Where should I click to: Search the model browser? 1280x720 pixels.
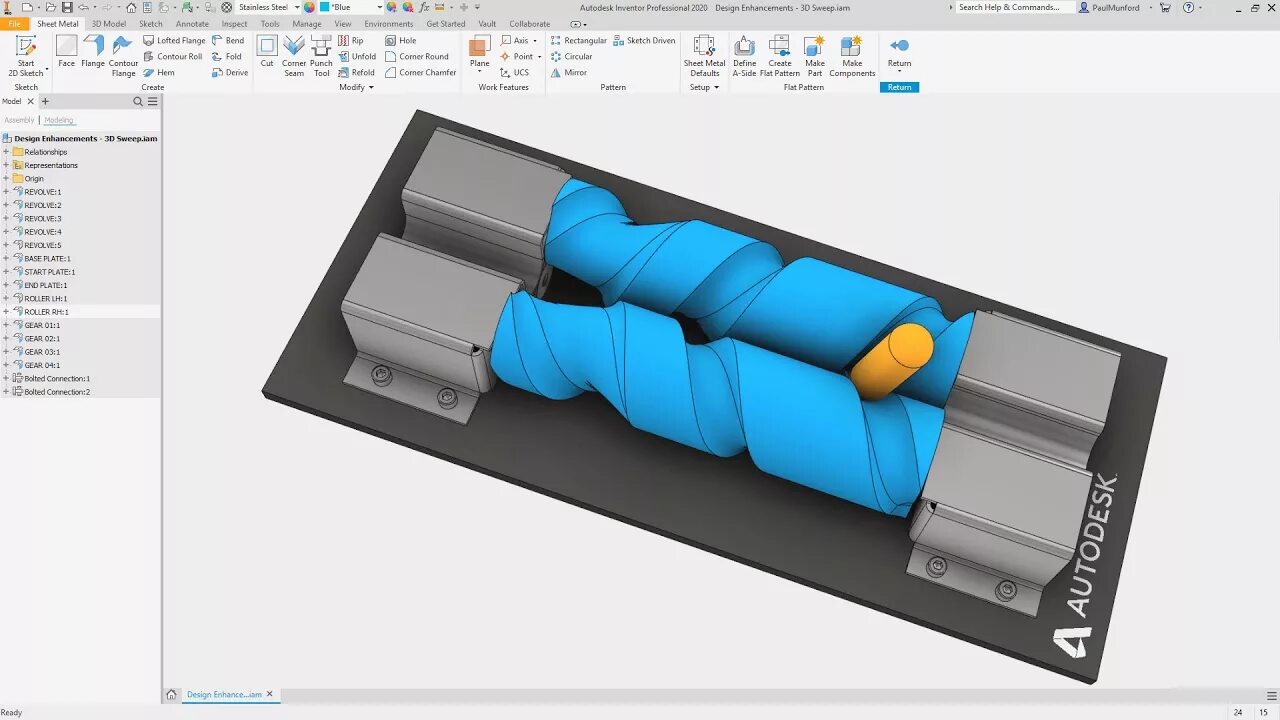[138, 101]
